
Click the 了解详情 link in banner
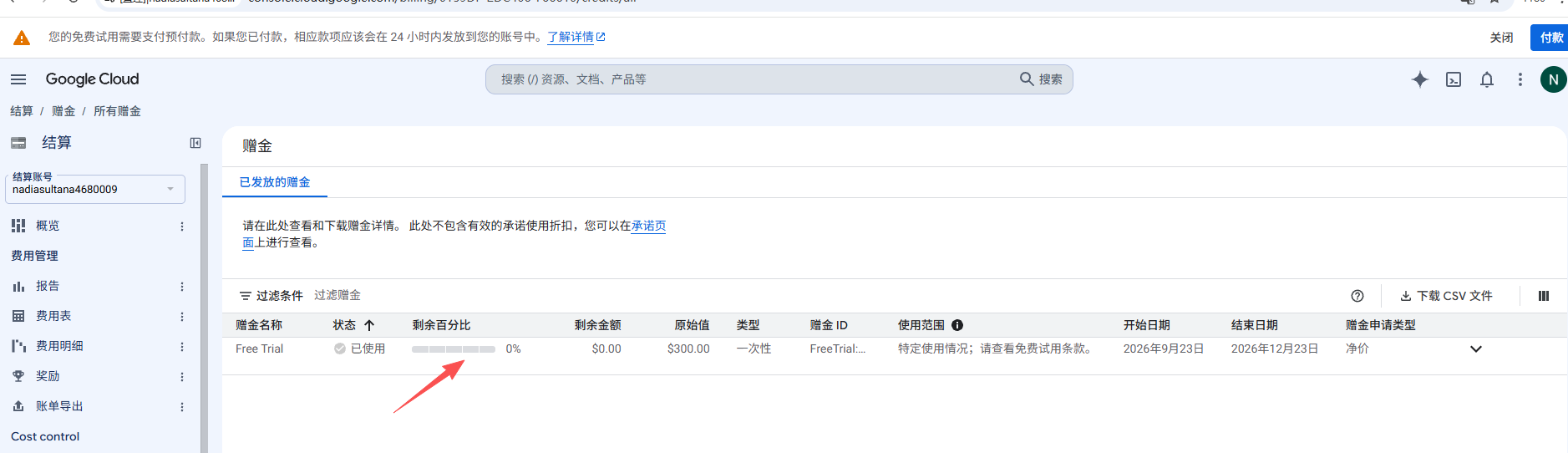pos(576,37)
